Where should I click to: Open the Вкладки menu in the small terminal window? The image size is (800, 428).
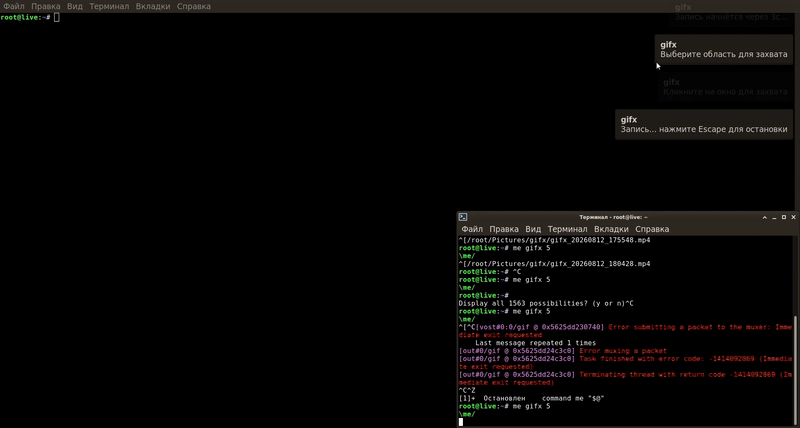[611, 229]
